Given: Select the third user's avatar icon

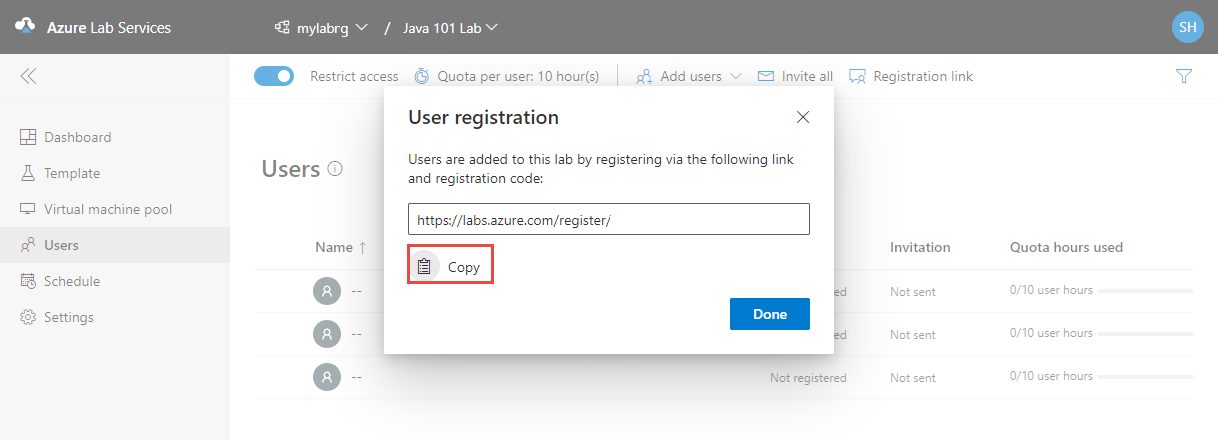Looking at the screenshot, I should [326, 377].
